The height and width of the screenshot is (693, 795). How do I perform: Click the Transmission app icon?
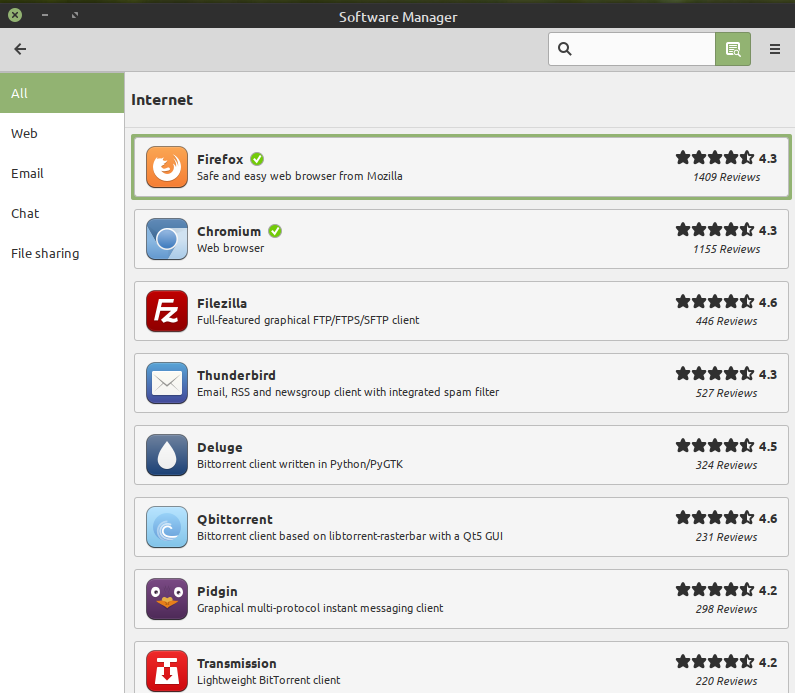point(166,670)
